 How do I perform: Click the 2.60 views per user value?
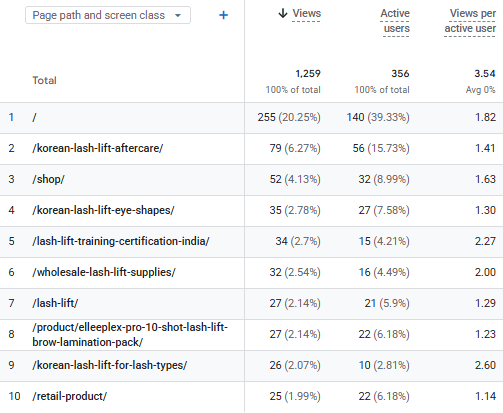485,365
